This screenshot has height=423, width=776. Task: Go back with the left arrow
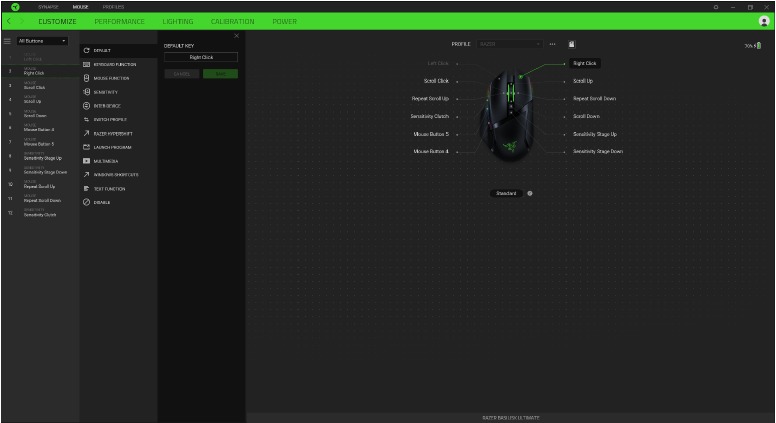9,21
